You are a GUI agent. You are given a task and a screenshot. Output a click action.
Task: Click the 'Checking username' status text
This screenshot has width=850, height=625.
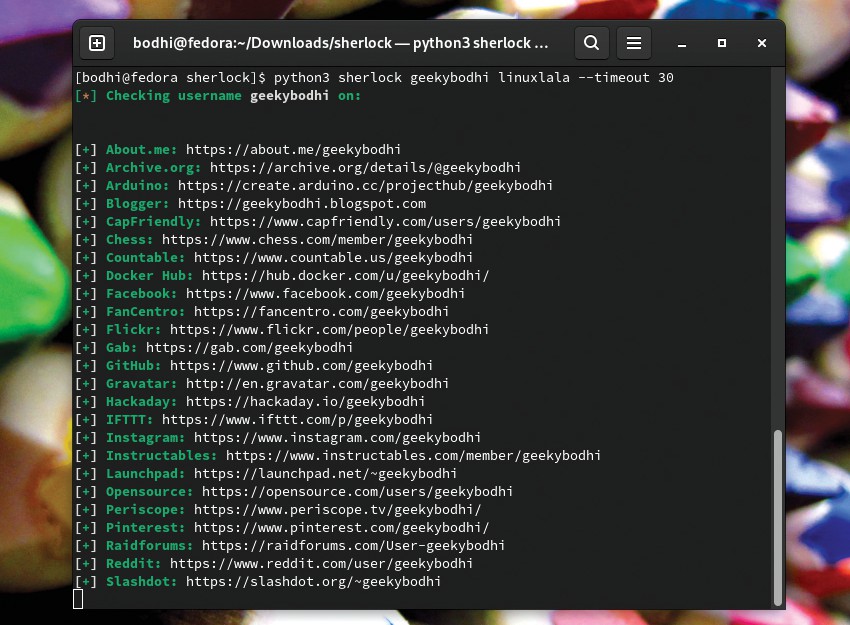(173, 95)
